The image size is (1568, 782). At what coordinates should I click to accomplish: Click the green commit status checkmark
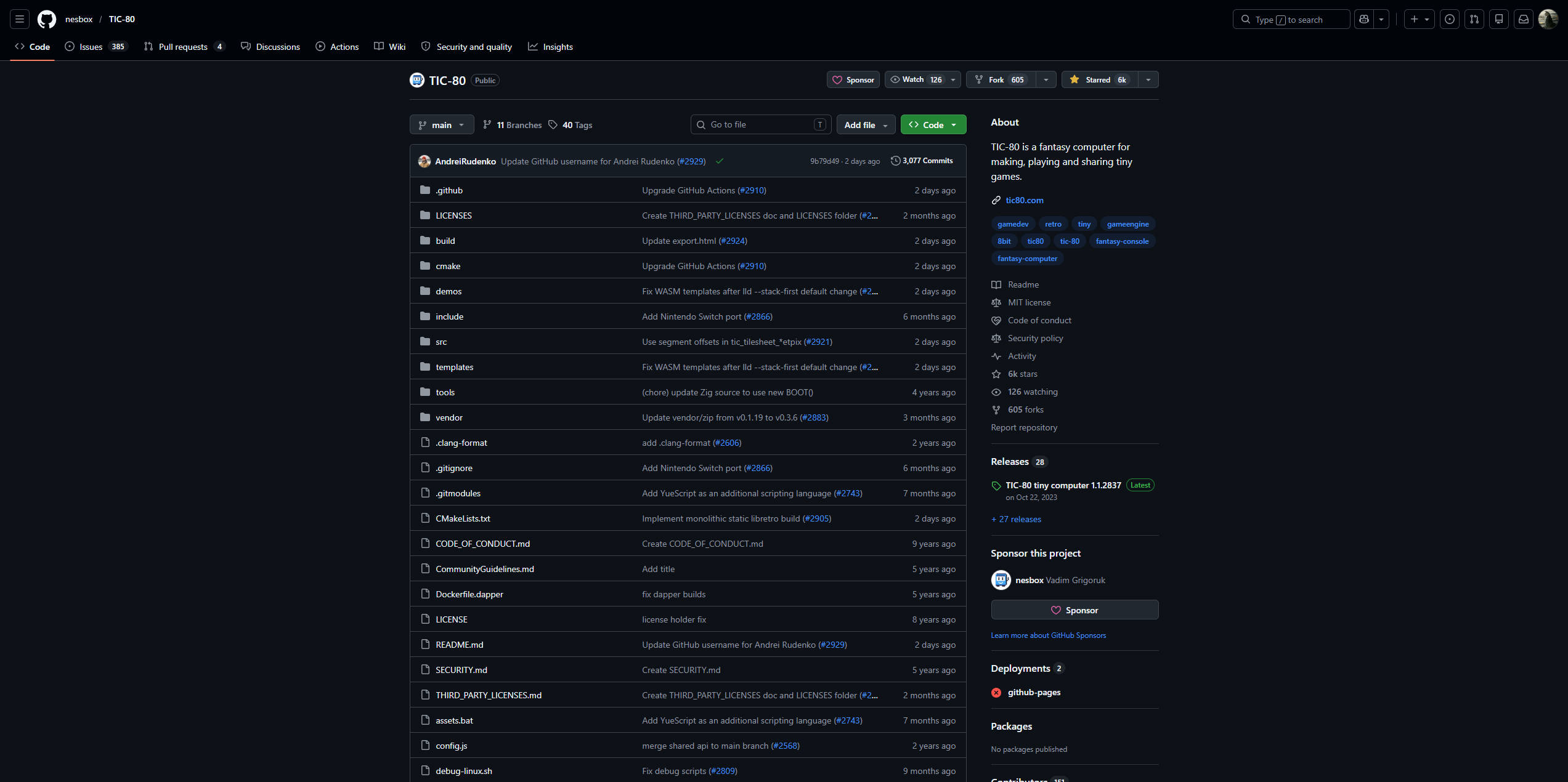pyautogui.click(x=720, y=161)
